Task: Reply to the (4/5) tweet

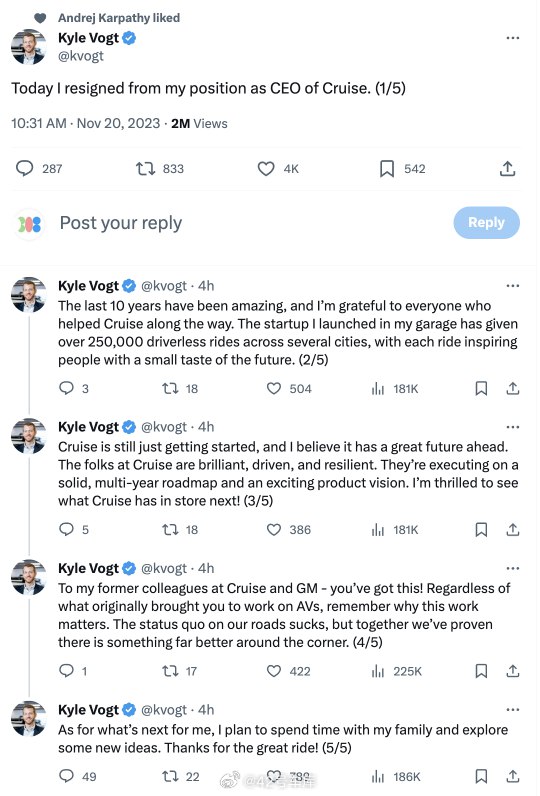Action: pyautogui.click(x=66, y=671)
